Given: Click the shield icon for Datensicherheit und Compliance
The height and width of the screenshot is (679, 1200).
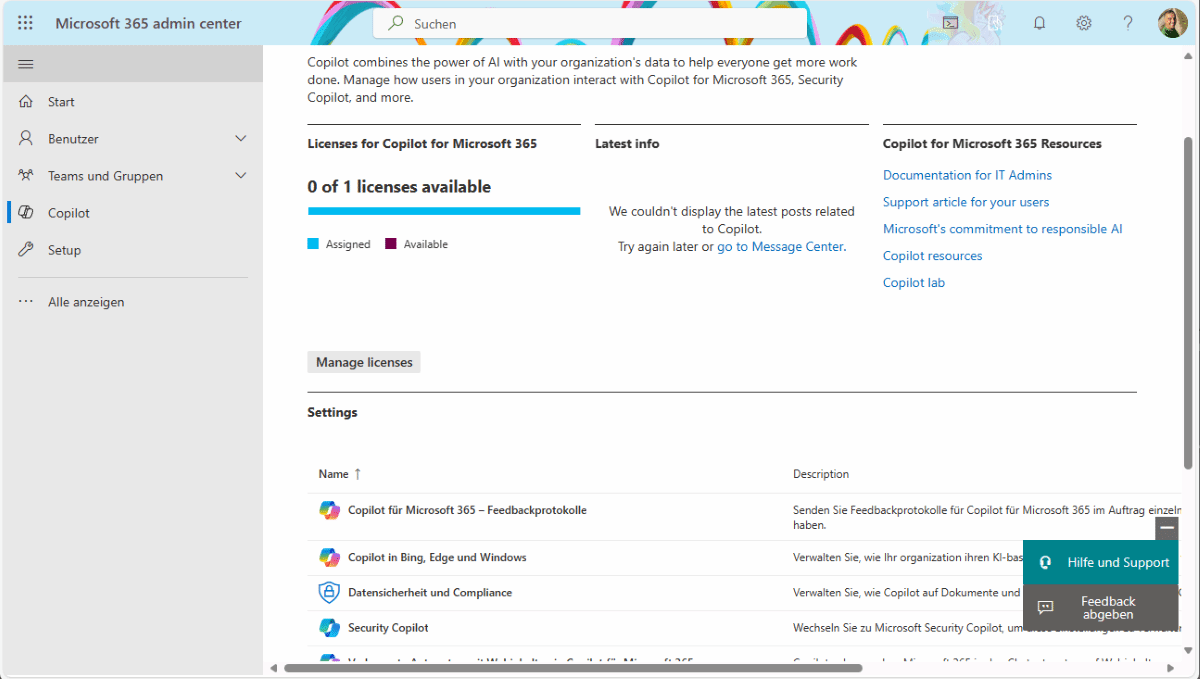Looking at the screenshot, I should click(330, 592).
